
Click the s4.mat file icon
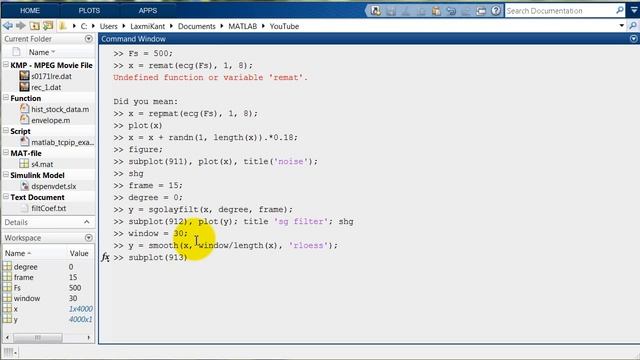tap(24, 164)
